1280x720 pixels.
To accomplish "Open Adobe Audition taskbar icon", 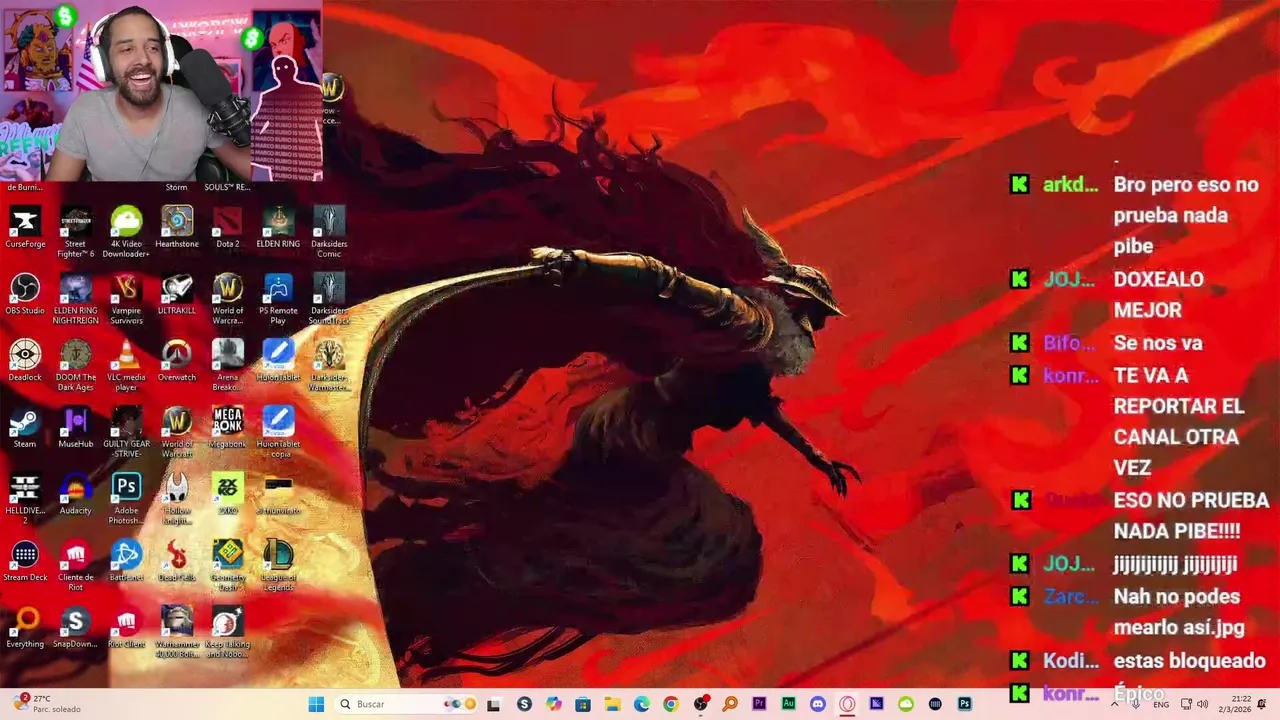I will 788,704.
